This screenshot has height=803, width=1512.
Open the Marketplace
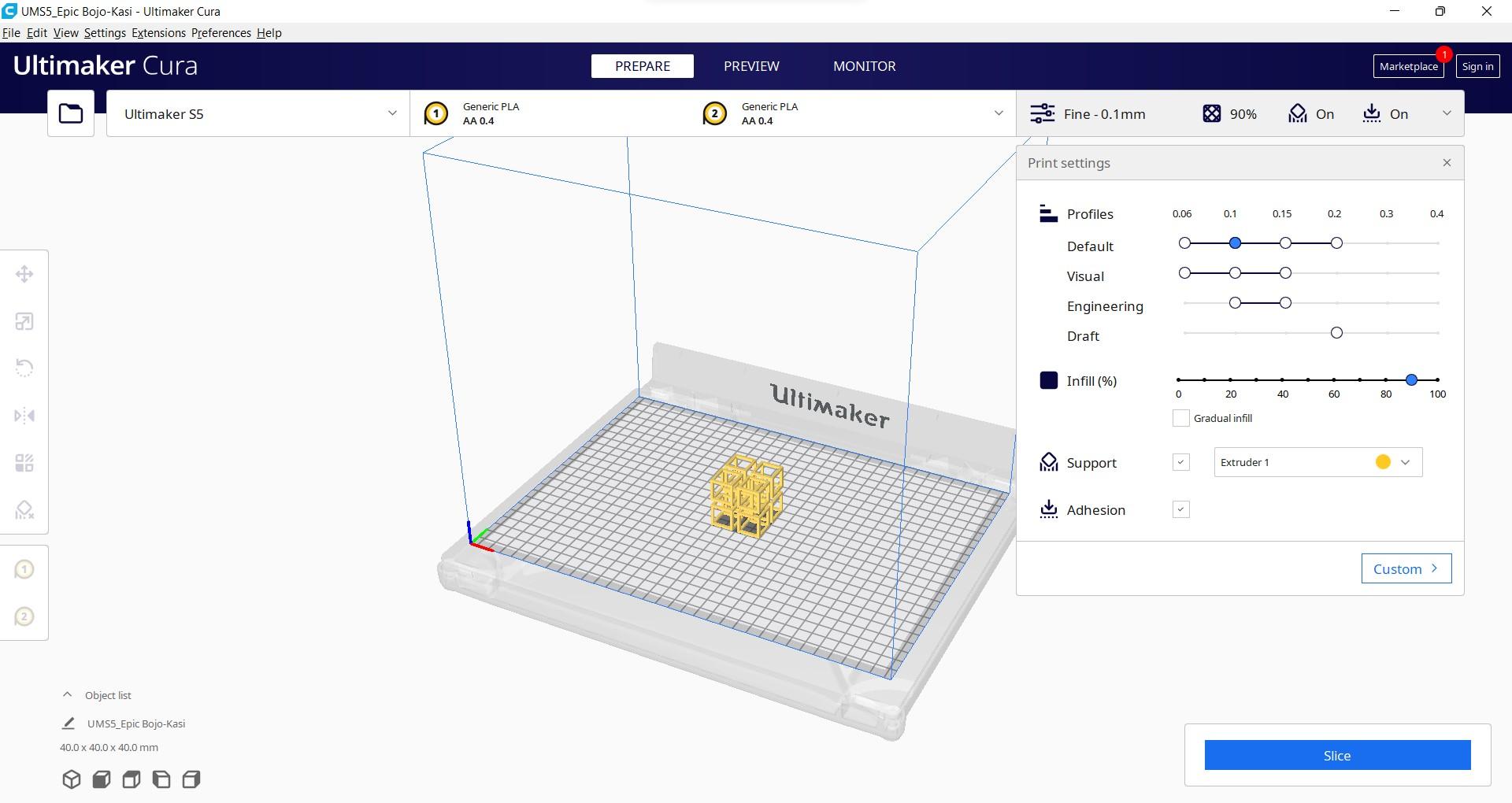1408,66
